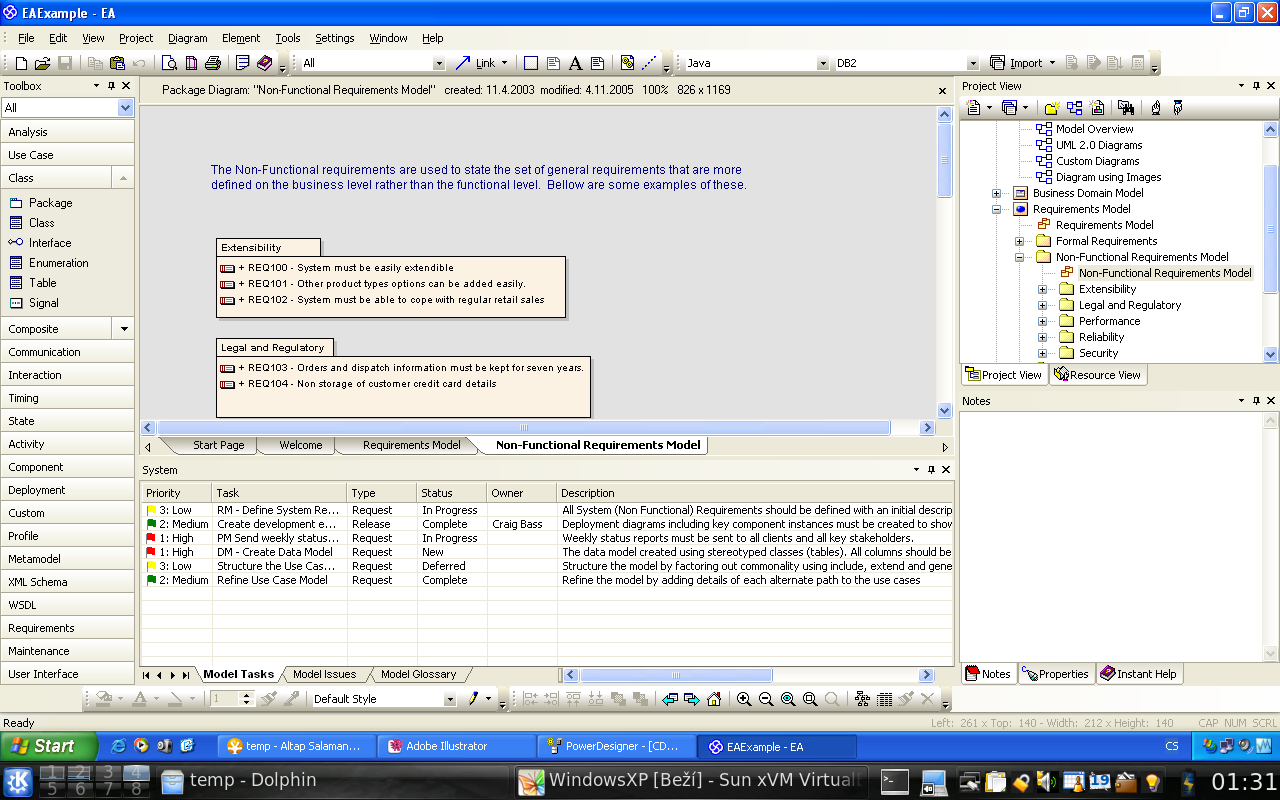Switch to the Model Issues tab
This screenshot has height=800, width=1280.
[x=324, y=674]
